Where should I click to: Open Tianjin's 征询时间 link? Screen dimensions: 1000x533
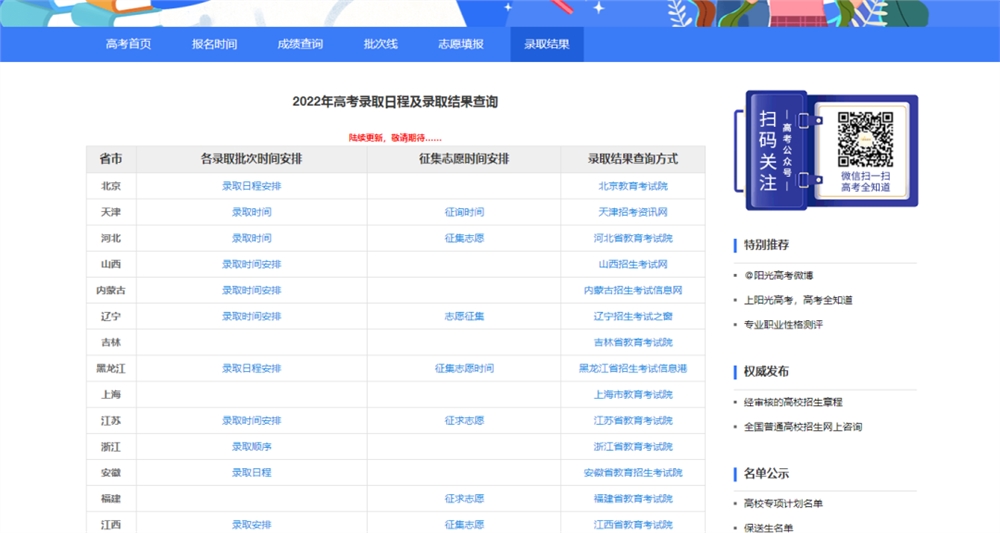point(464,212)
